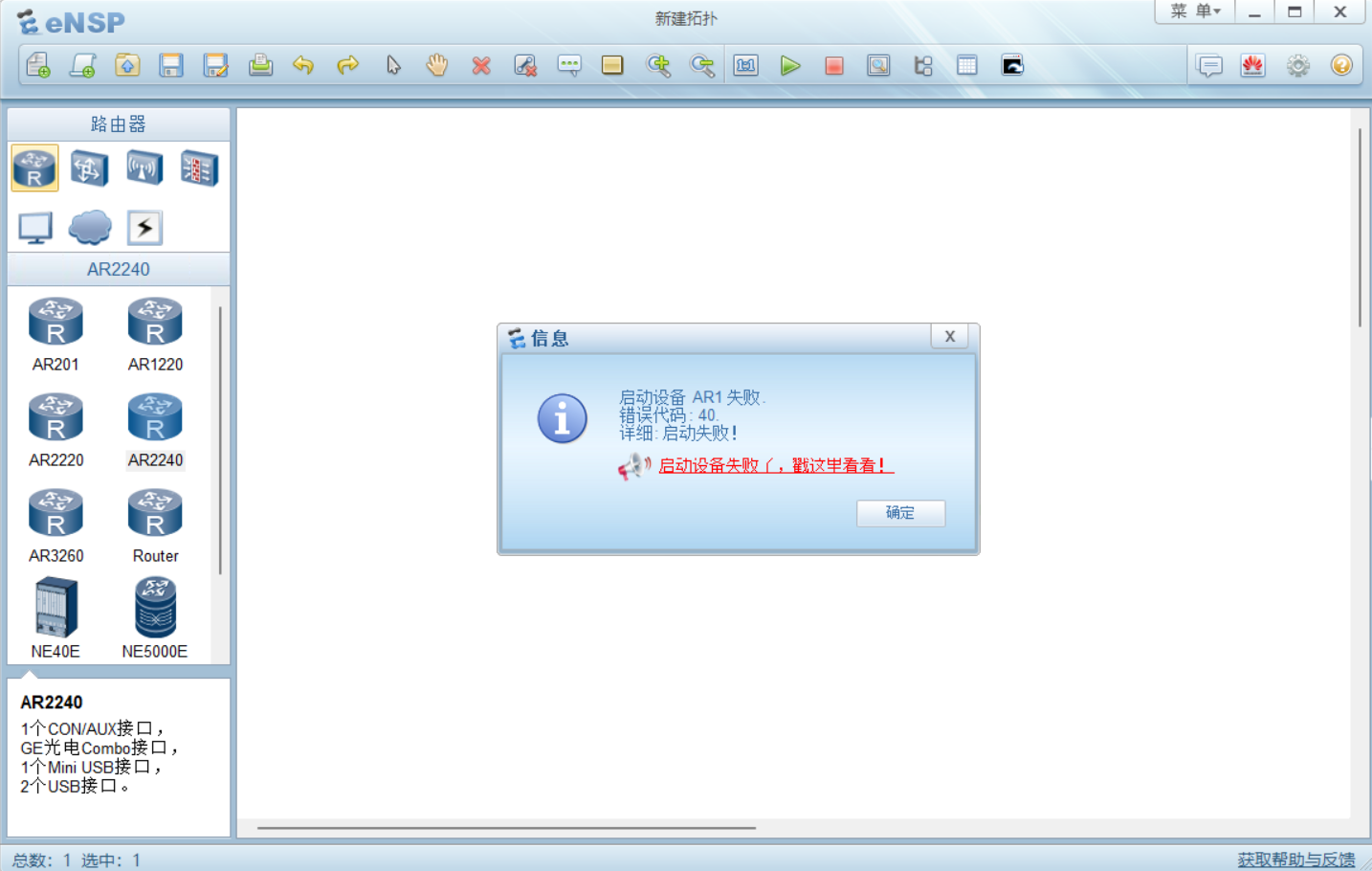Open settings gear icon
This screenshot has height=871, width=1372.
[1298, 65]
